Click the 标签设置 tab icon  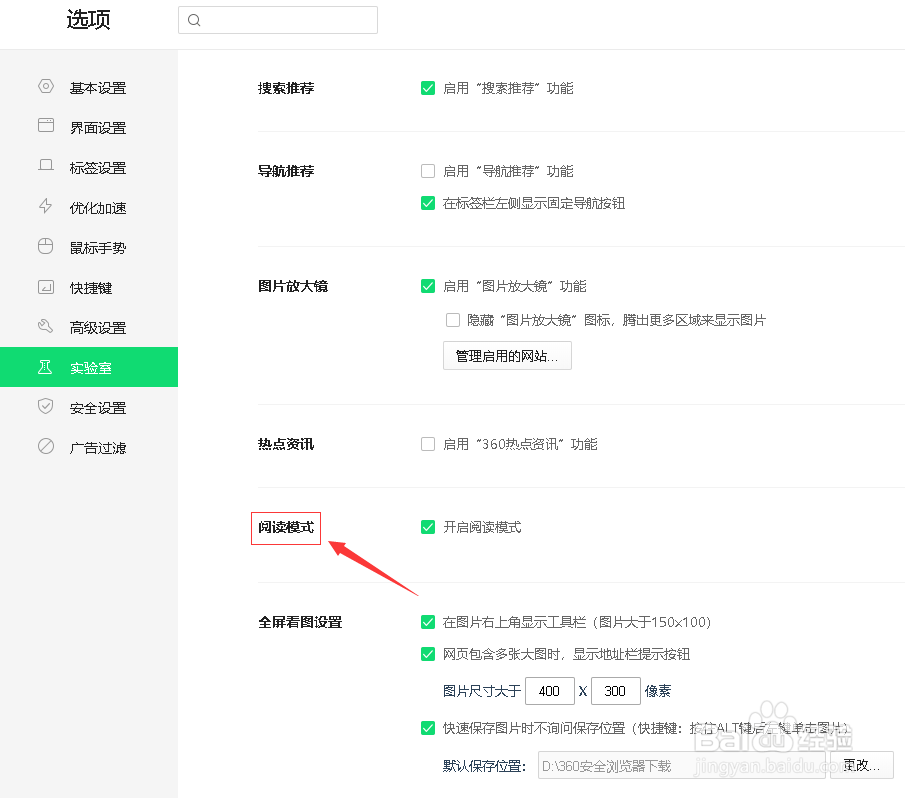(x=45, y=167)
